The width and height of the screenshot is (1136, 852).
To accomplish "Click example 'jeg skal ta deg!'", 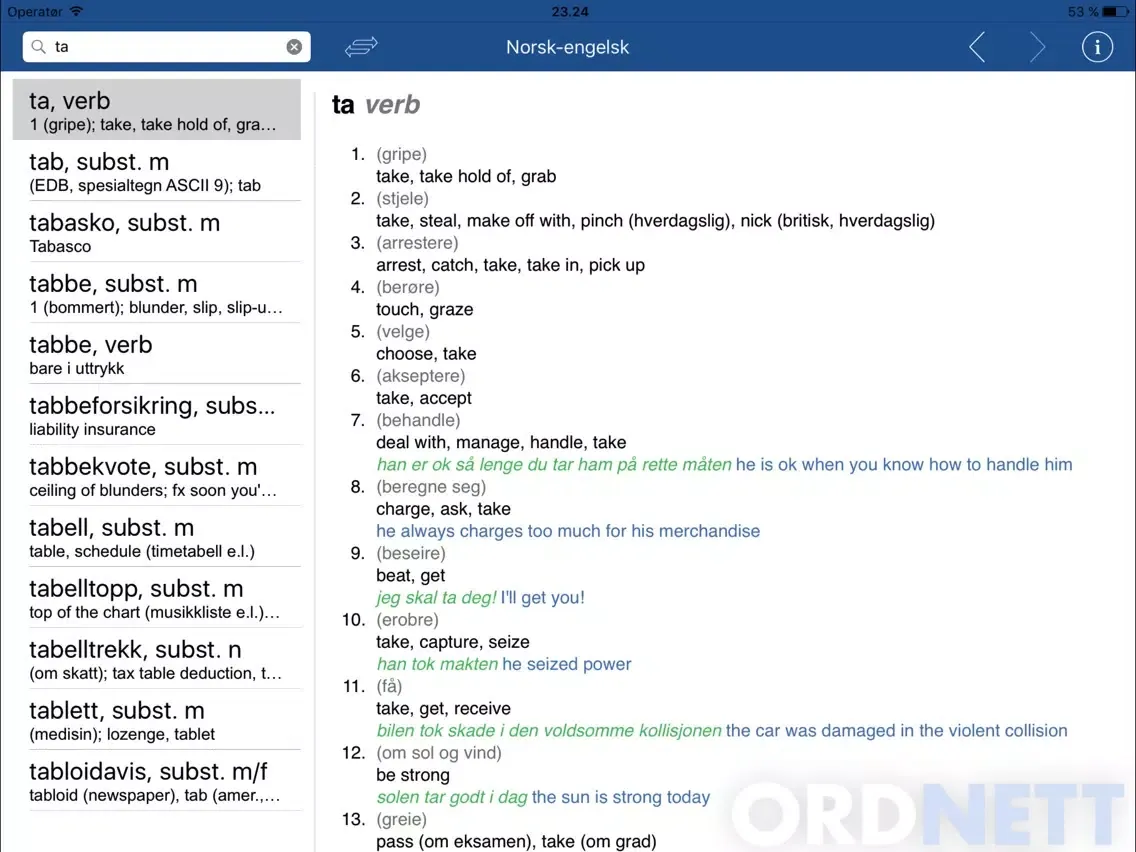I will click(436, 598).
